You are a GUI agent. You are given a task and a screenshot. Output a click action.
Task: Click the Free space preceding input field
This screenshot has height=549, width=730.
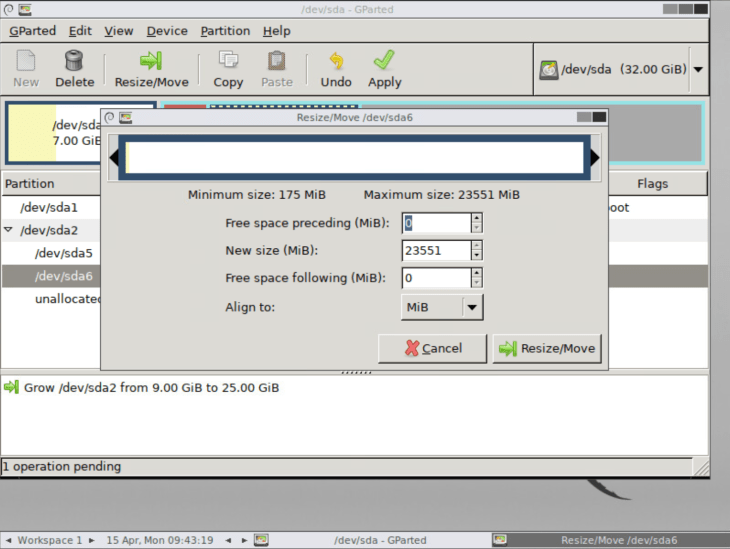tap(436, 223)
